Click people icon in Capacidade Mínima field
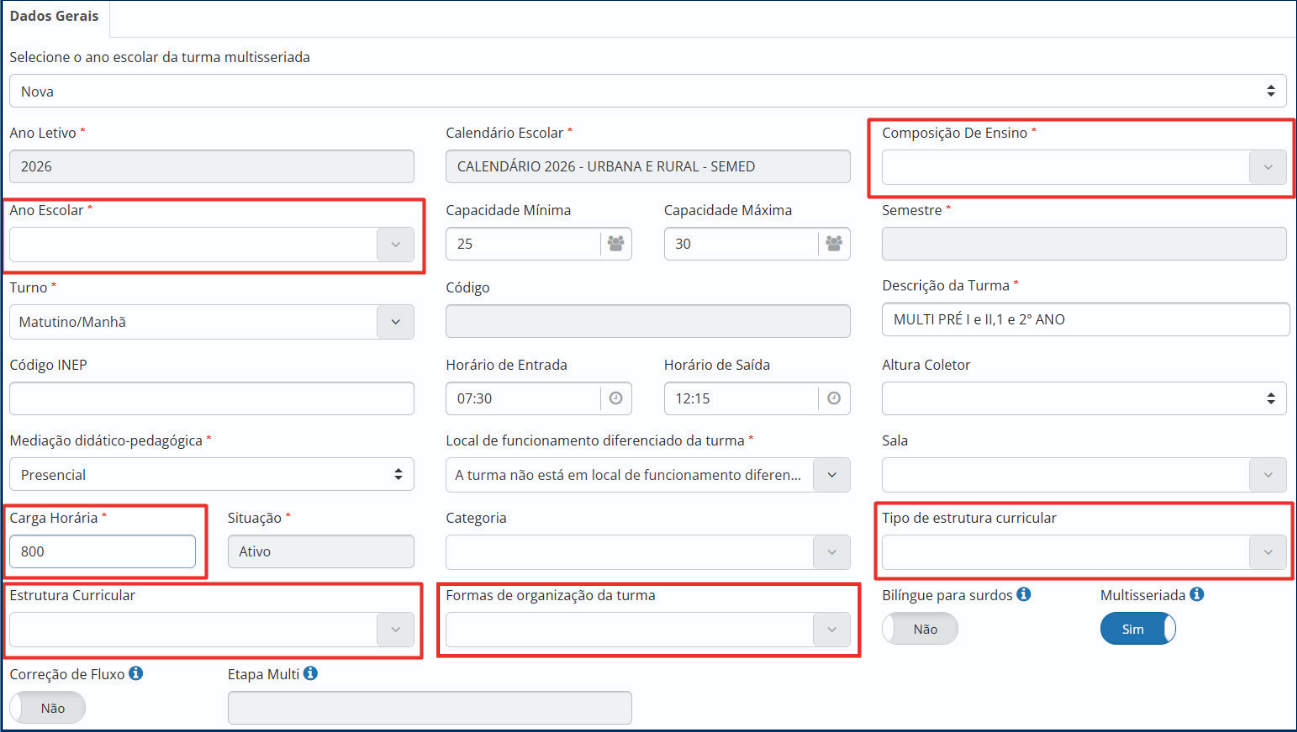Viewport: 1297px width, 732px height. (615, 244)
